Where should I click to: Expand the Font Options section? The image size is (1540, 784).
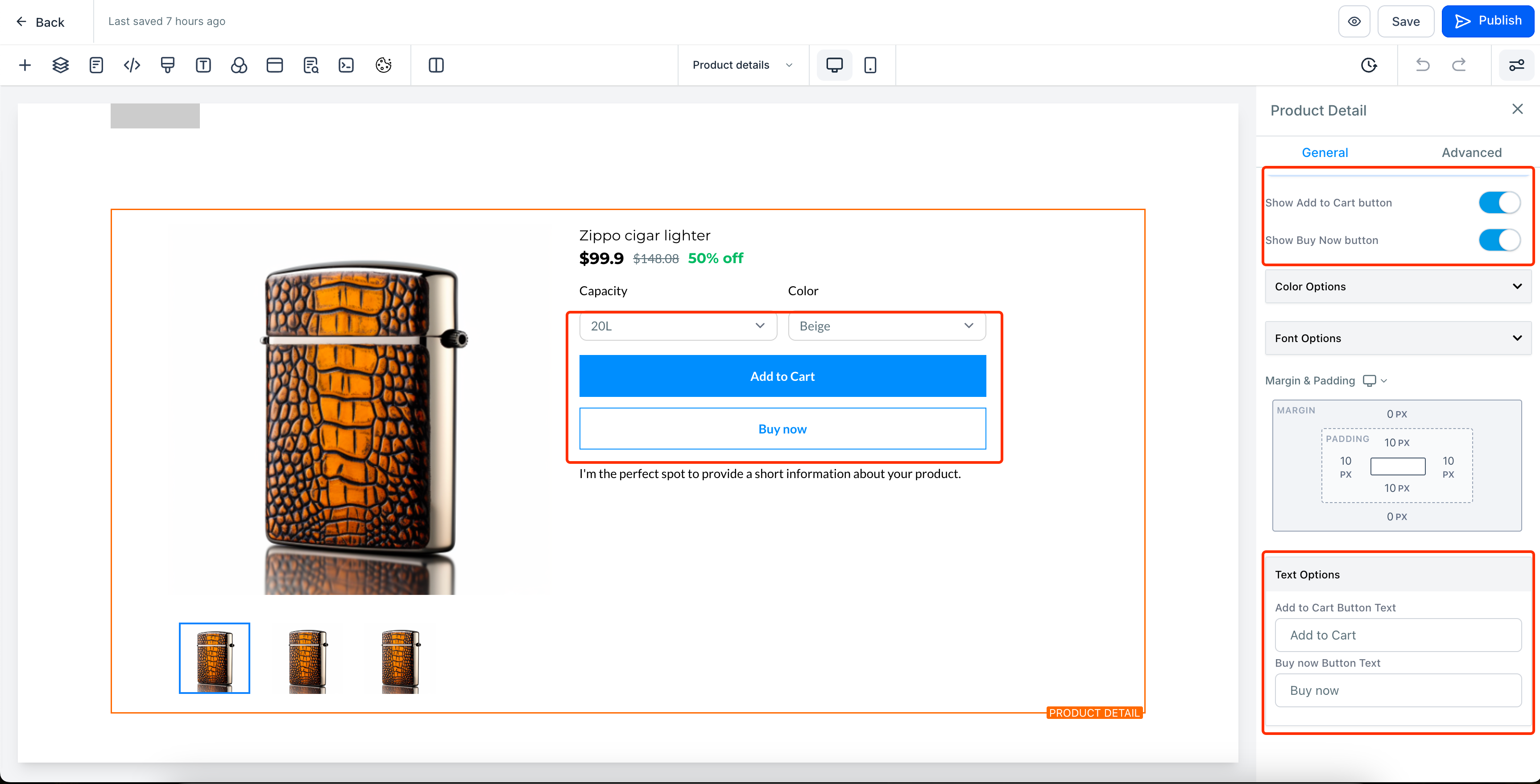pyautogui.click(x=1398, y=338)
